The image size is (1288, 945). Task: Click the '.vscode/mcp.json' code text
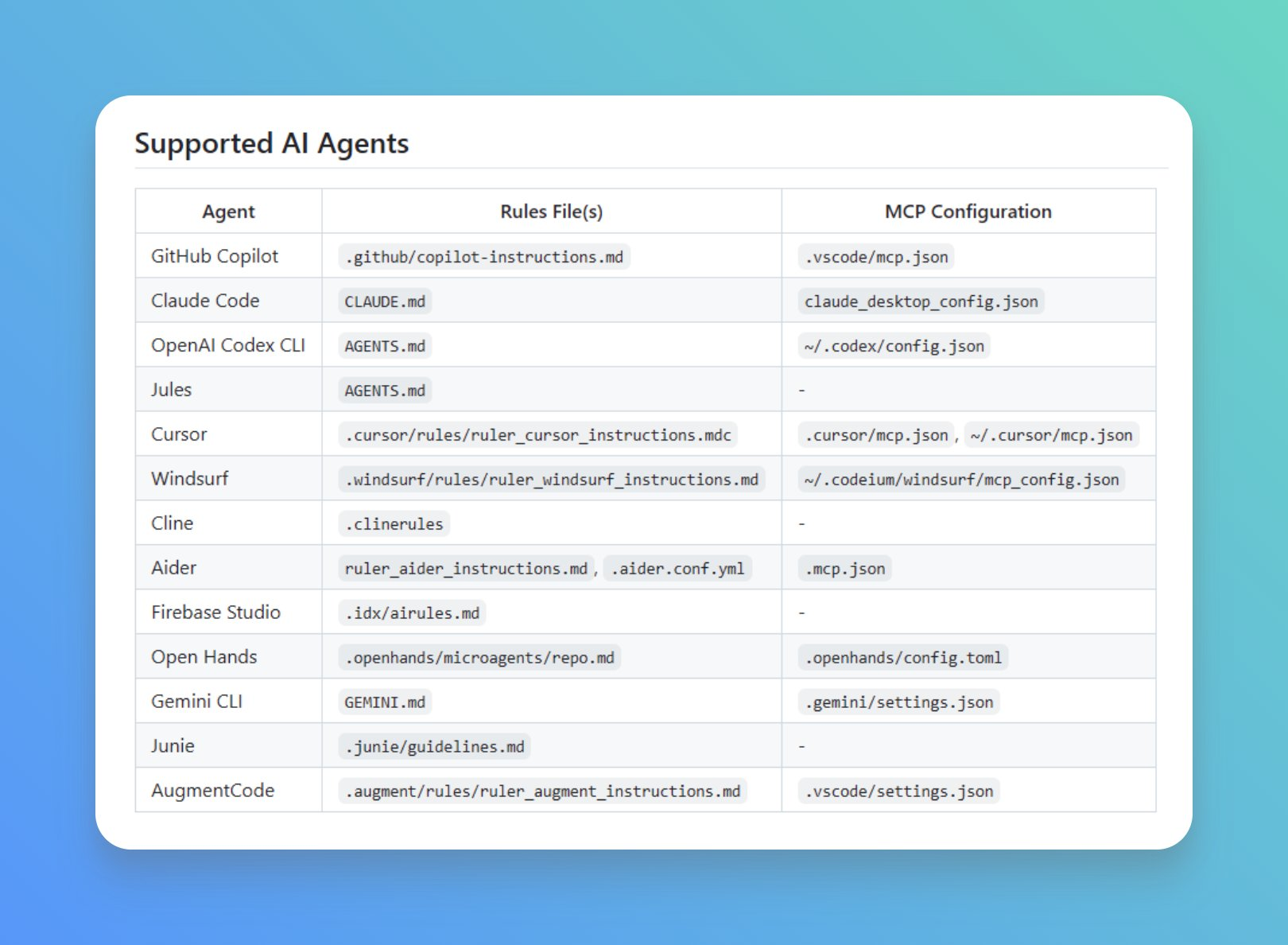coord(876,257)
